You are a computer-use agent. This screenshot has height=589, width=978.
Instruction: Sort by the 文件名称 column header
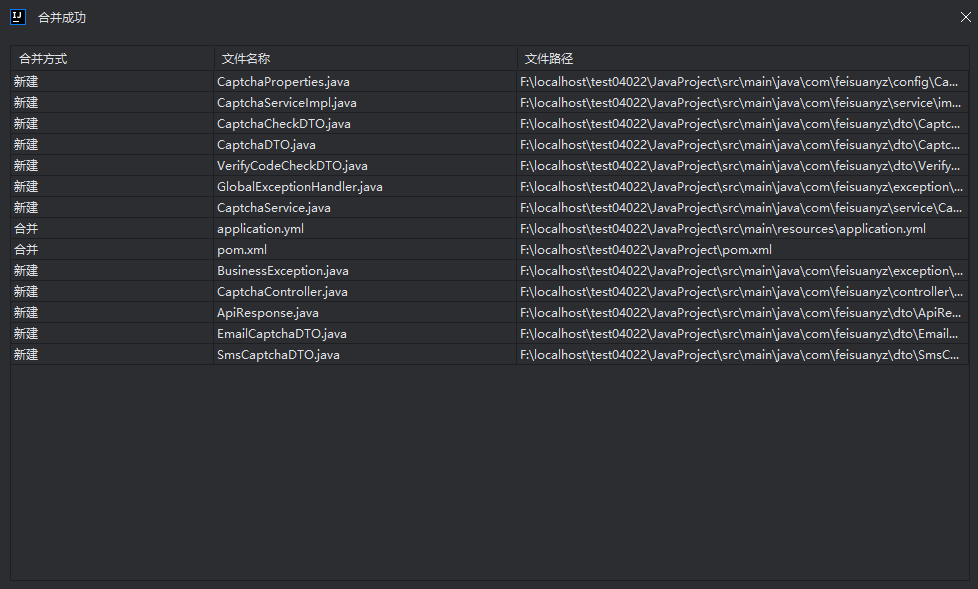pyautogui.click(x=246, y=59)
